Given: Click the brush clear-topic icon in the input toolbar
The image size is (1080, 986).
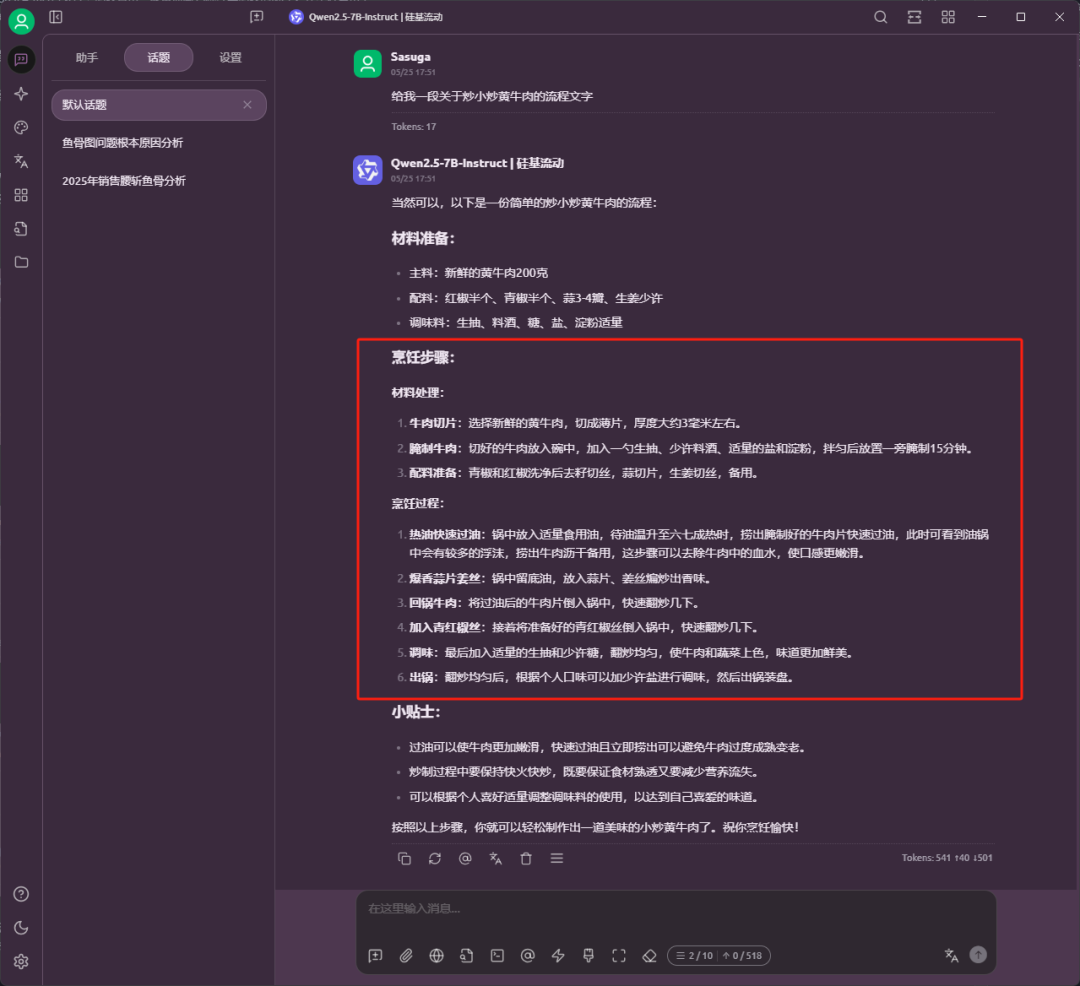Looking at the screenshot, I should pyautogui.click(x=588, y=956).
